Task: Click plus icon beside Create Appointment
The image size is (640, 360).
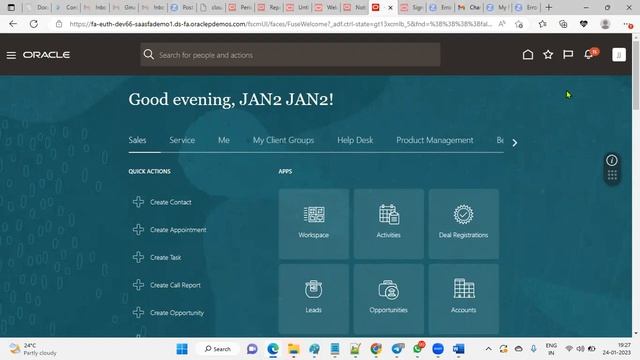Action: (x=138, y=229)
